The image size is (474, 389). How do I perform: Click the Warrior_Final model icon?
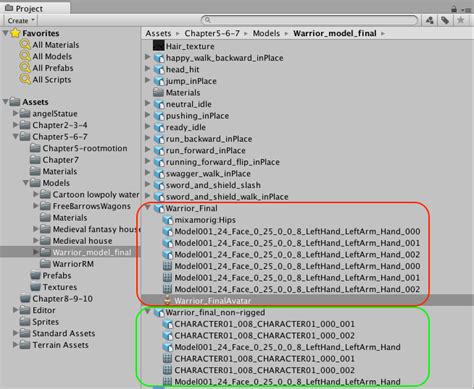pos(159,209)
